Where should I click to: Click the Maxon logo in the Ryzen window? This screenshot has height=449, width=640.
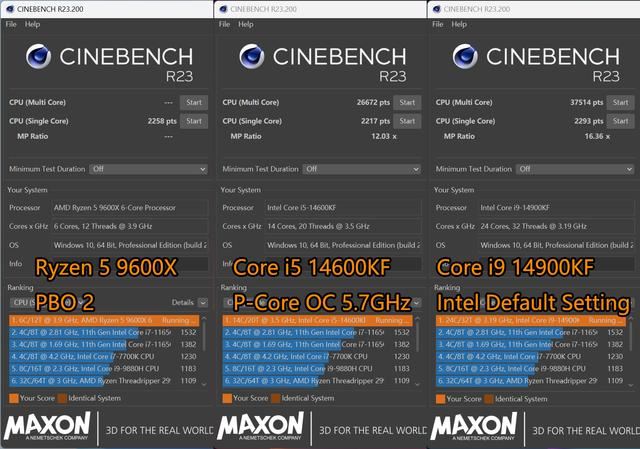[50, 427]
